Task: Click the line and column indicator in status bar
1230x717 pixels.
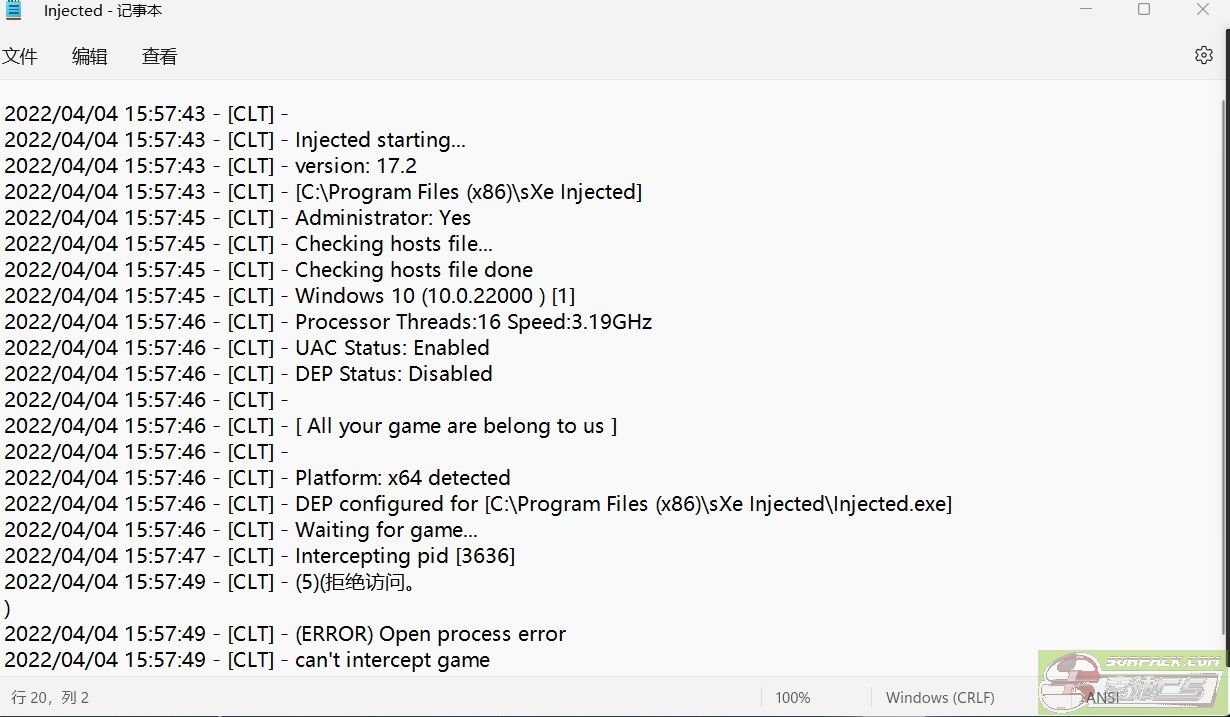Action: click(x=50, y=697)
